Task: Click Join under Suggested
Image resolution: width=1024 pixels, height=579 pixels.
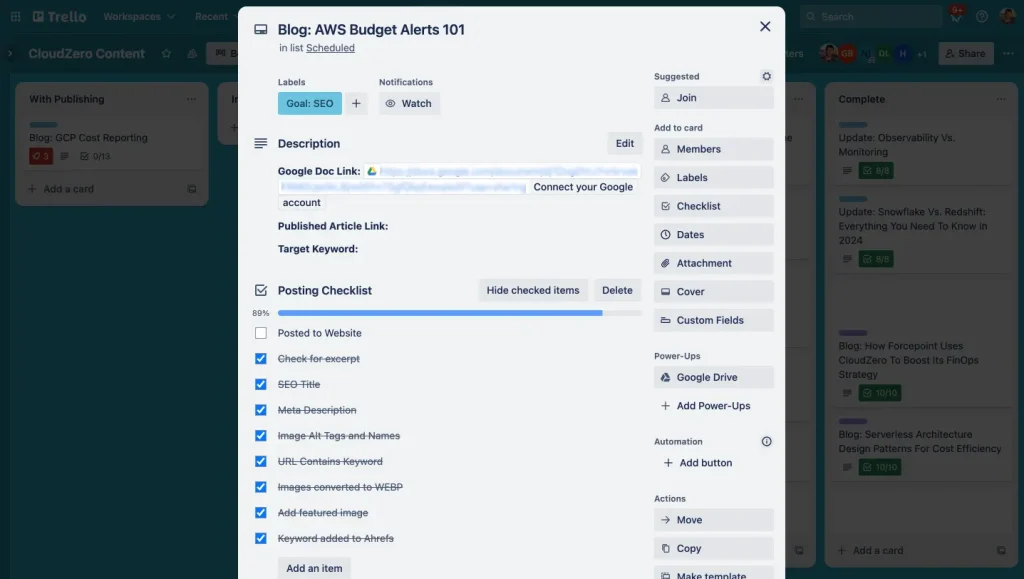Action: tap(714, 97)
